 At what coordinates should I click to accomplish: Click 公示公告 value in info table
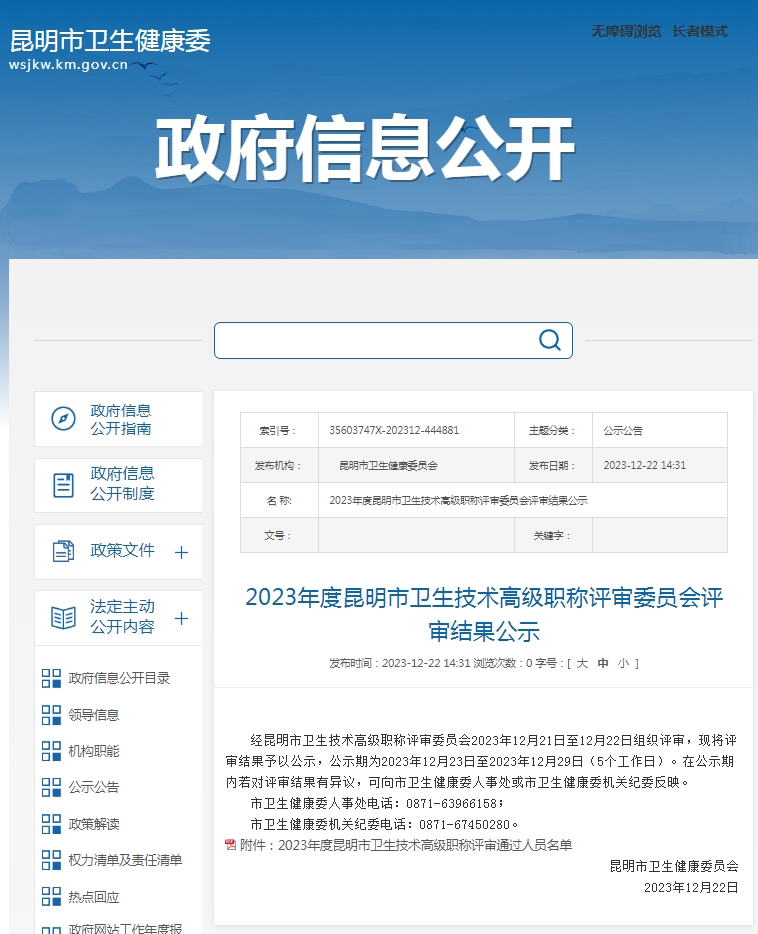(623, 430)
